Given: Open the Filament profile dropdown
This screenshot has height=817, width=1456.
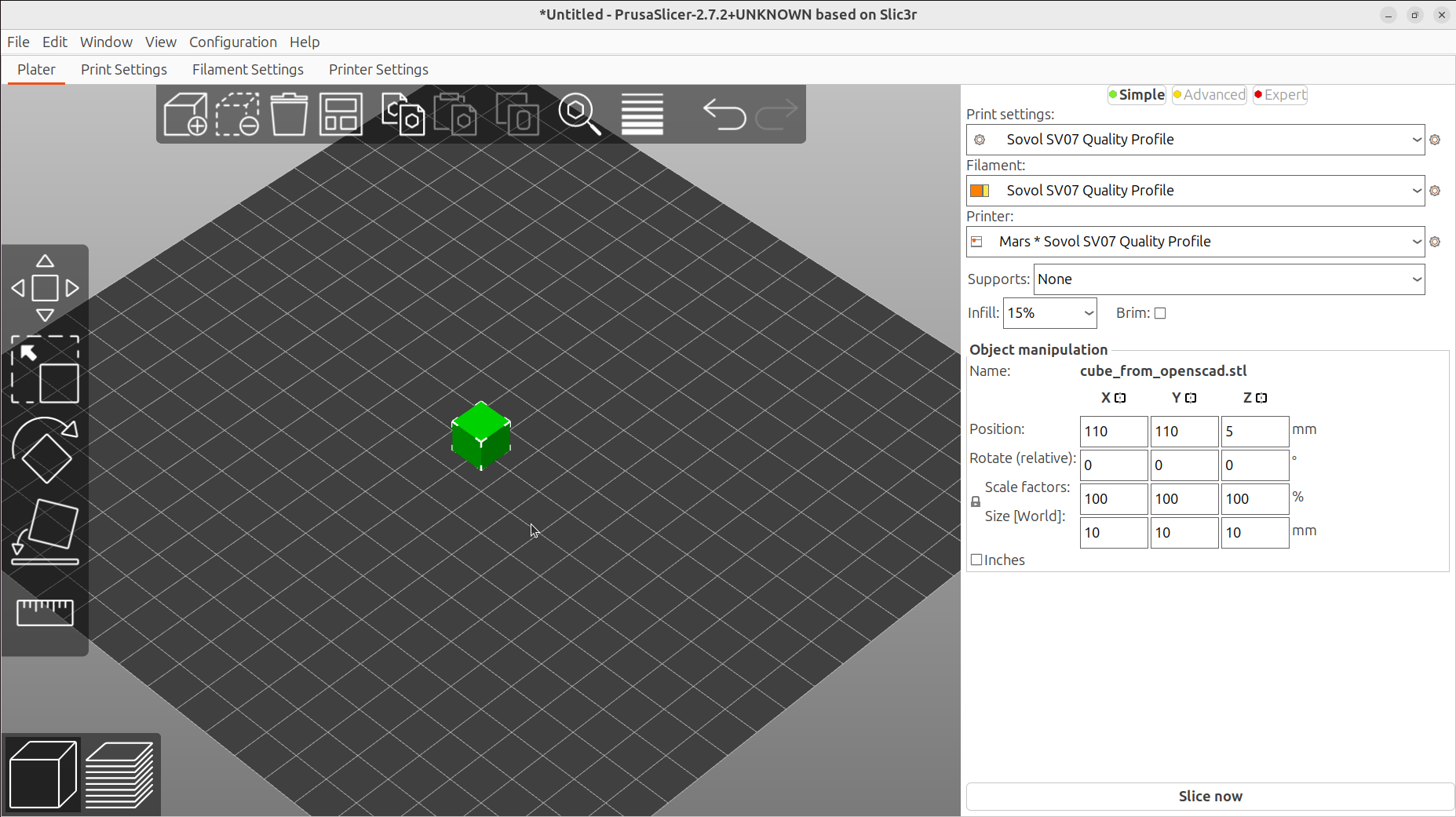Looking at the screenshot, I should pyautogui.click(x=1195, y=191).
